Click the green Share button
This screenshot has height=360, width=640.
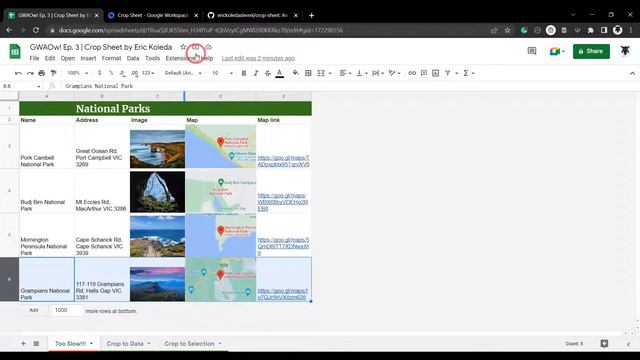click(591, 51)
